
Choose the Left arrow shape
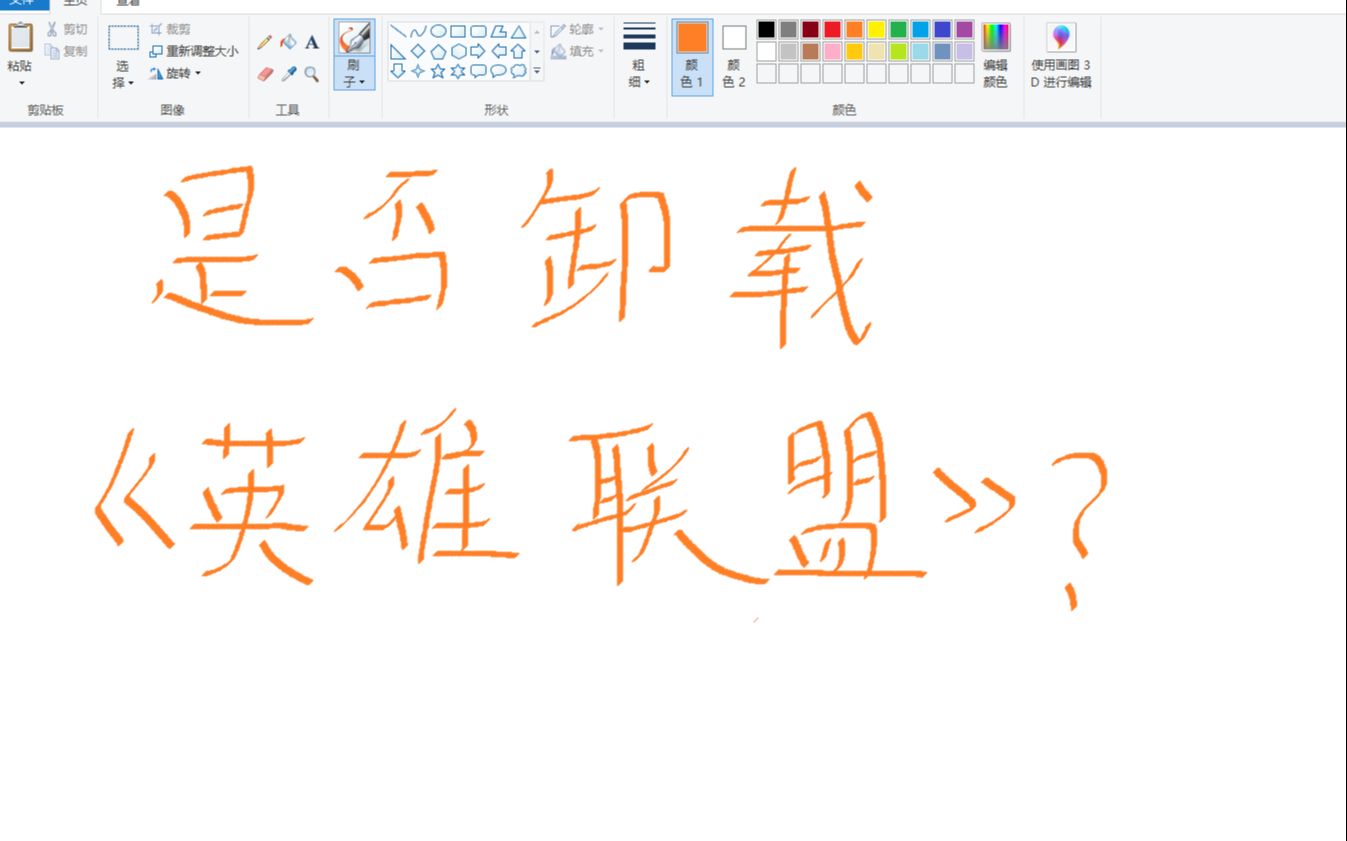pyautogui.click(x=498, y=51)
